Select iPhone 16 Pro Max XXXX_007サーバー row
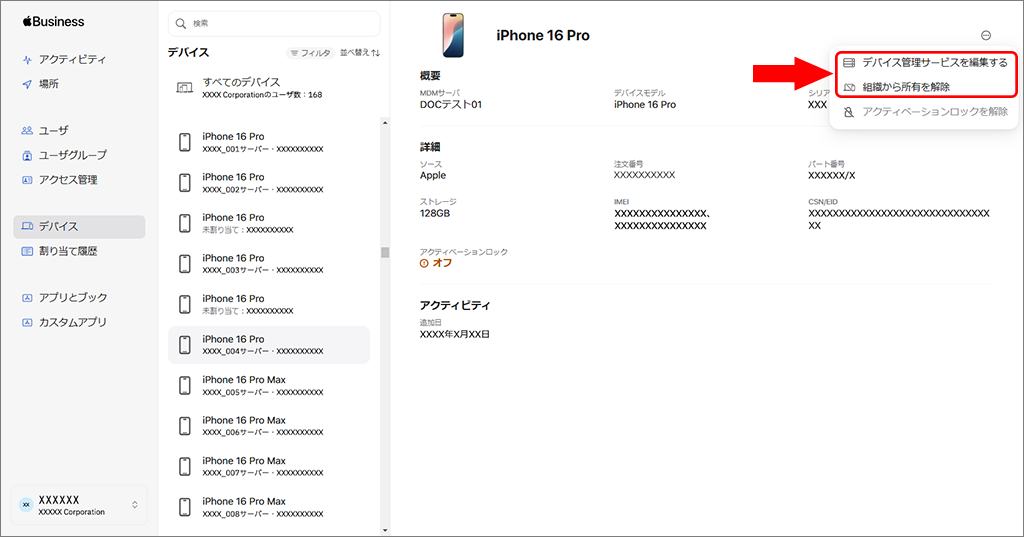The image size is (1024, 537). pos(269,466)
